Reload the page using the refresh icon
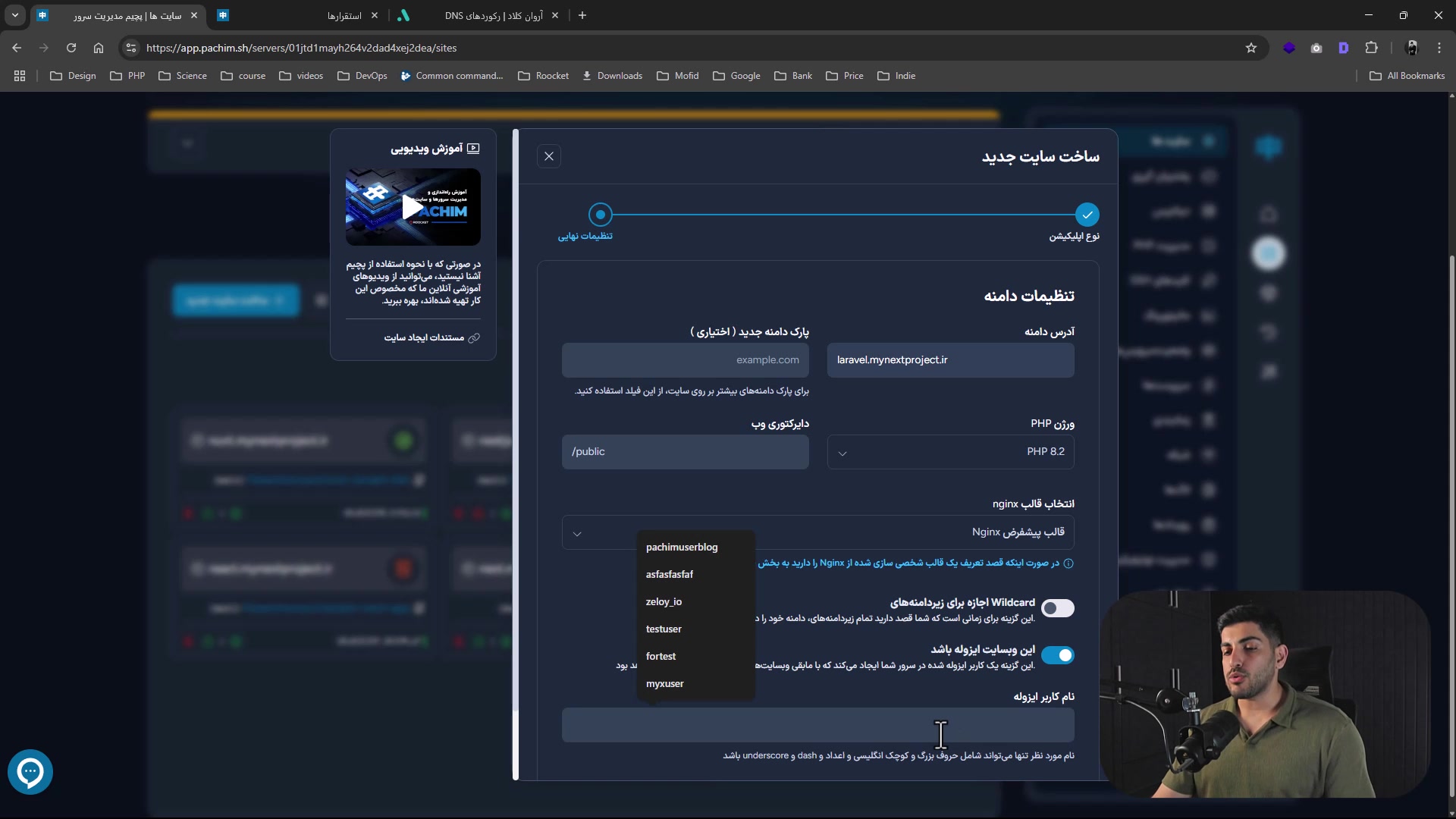Viewport: 1456px width, 819px height. [71, 48]
